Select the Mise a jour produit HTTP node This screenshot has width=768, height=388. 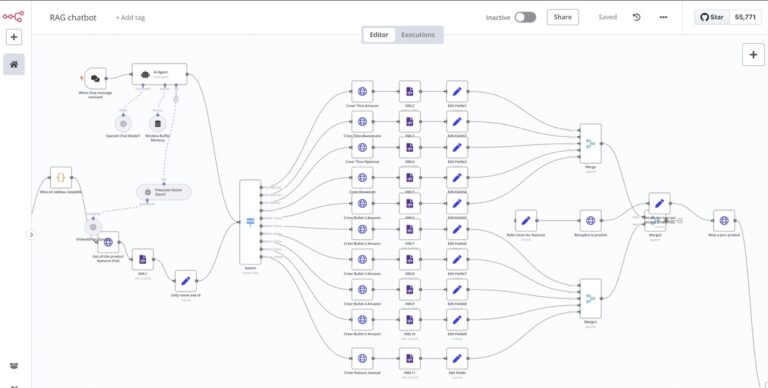pyautogui.click(x=724, y=221)
